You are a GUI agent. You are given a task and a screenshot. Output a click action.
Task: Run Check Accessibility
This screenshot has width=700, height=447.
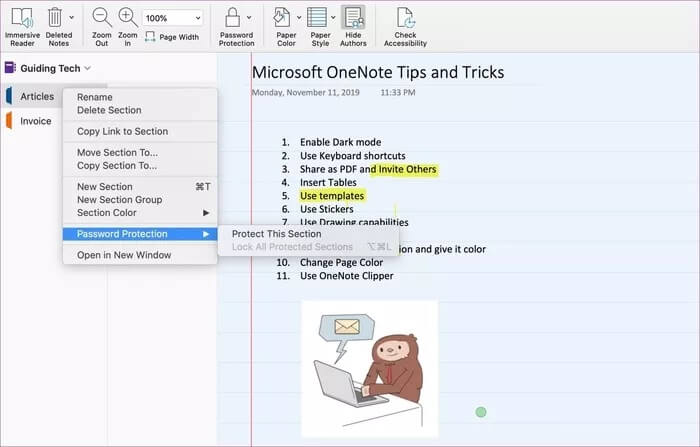(406, 18)
